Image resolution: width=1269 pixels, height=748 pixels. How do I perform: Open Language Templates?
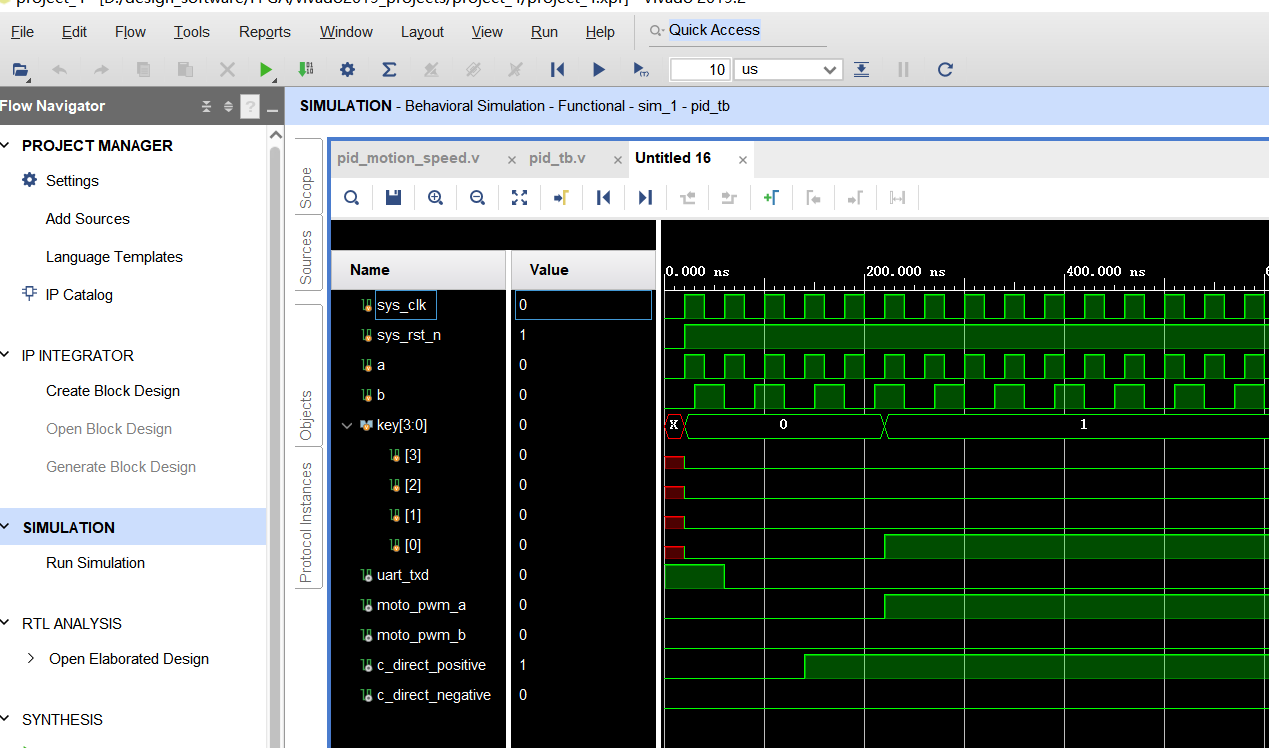[114, 257]
